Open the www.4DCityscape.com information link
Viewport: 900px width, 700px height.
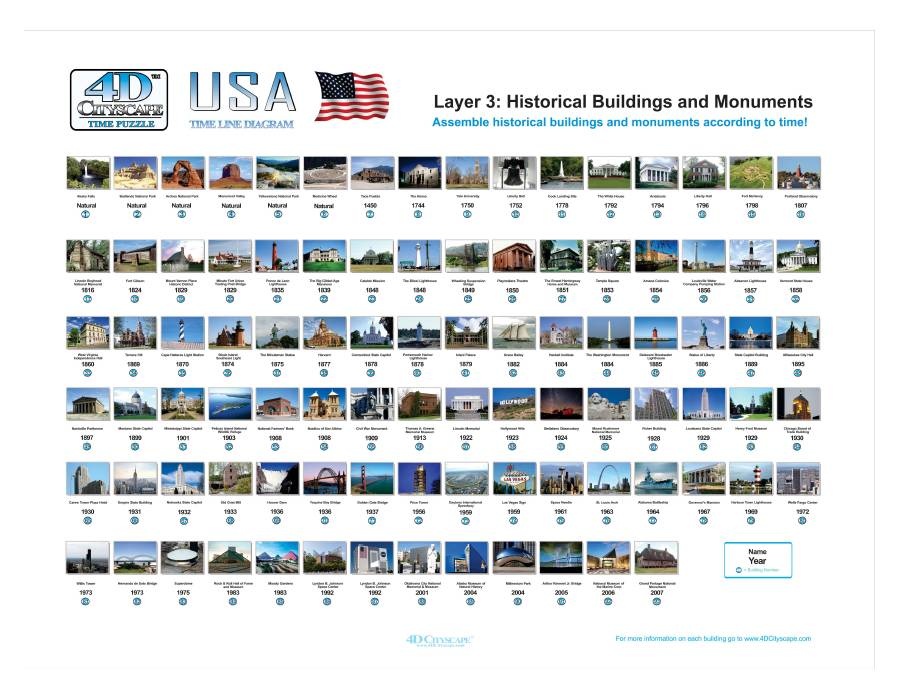coord(713,639)
